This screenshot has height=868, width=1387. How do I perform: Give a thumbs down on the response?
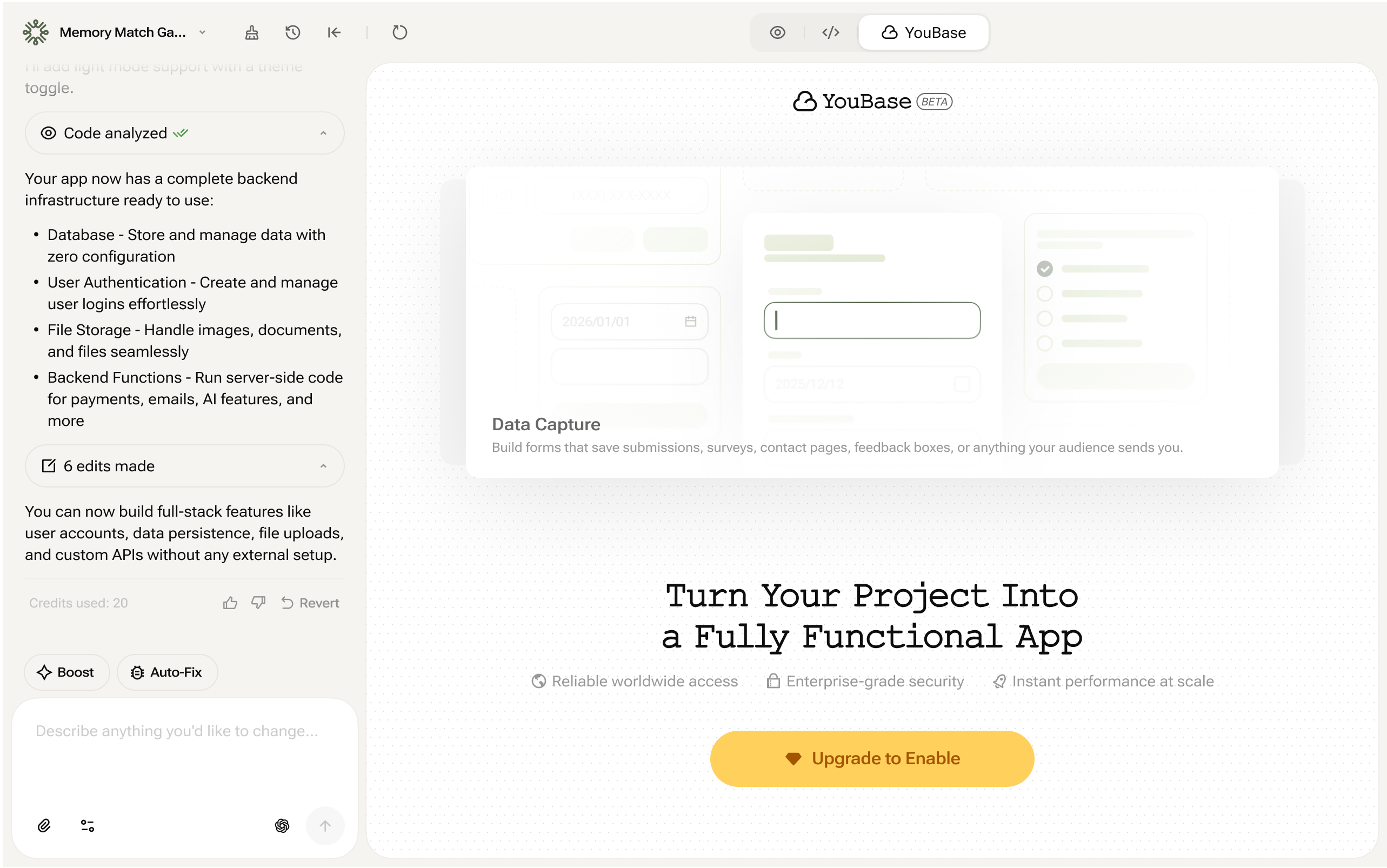[x=258, y=602]
